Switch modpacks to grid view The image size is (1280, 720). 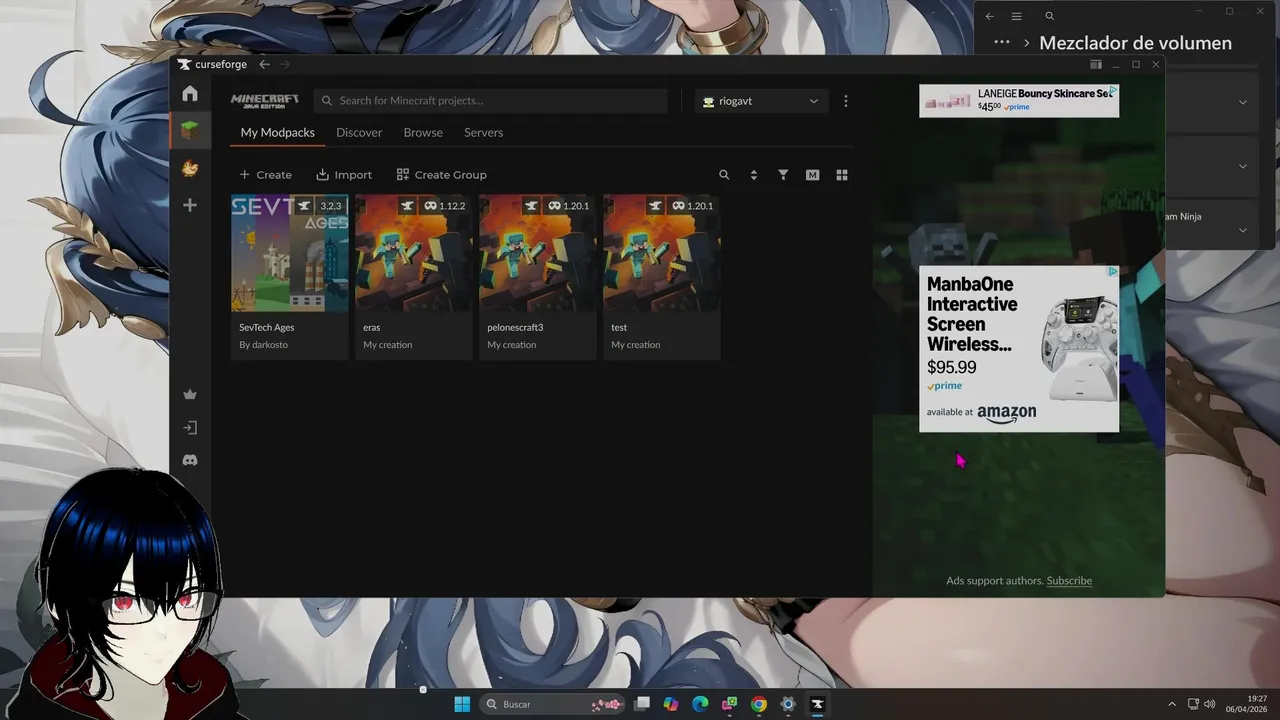[842, 174]
